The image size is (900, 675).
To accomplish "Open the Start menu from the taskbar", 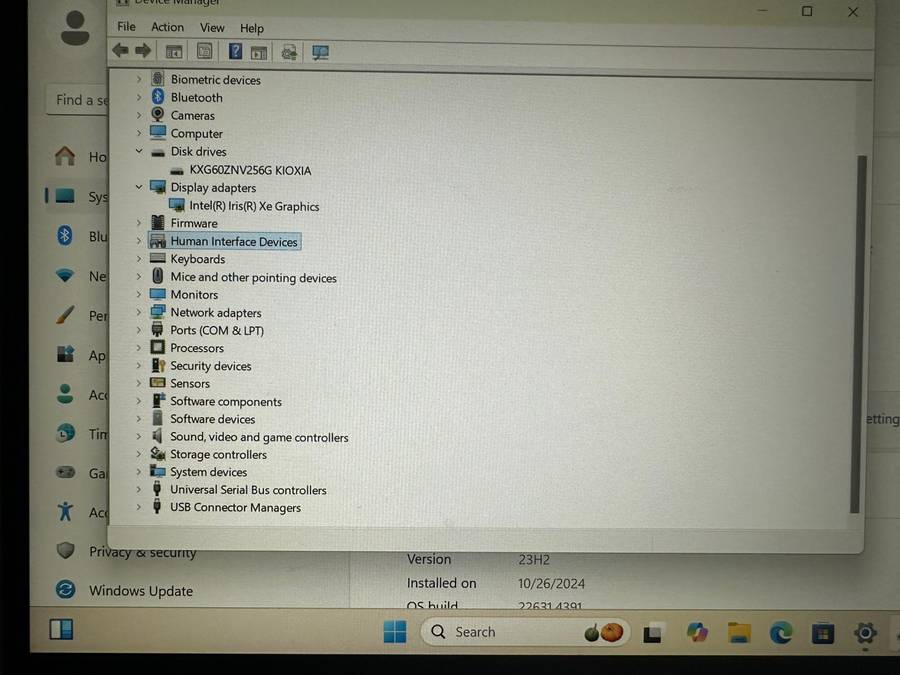I will [x=394, y=632].
